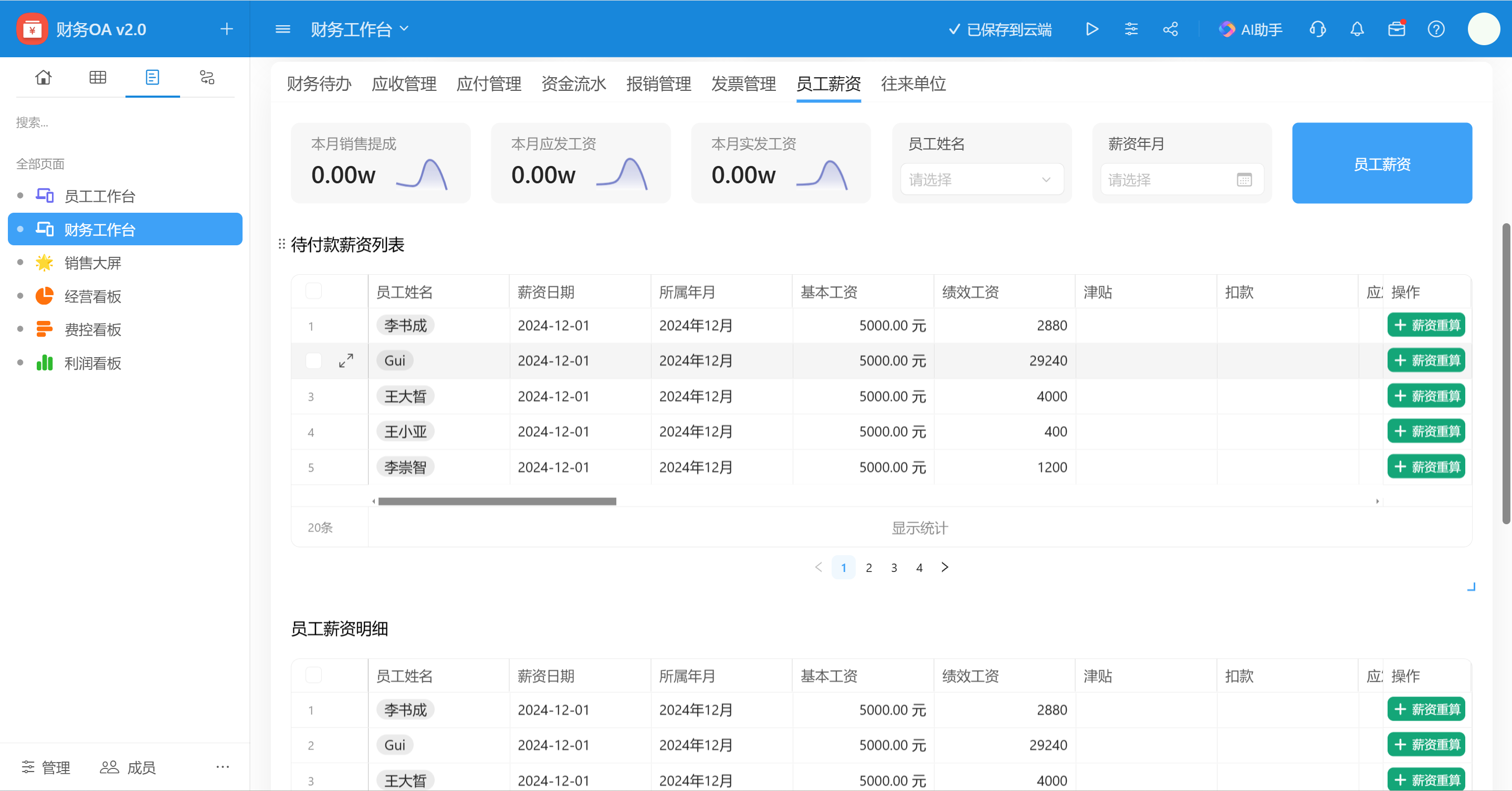The image size is (1512, 791).
Task: Switch to 财务待办 tab
Action: 319,84
